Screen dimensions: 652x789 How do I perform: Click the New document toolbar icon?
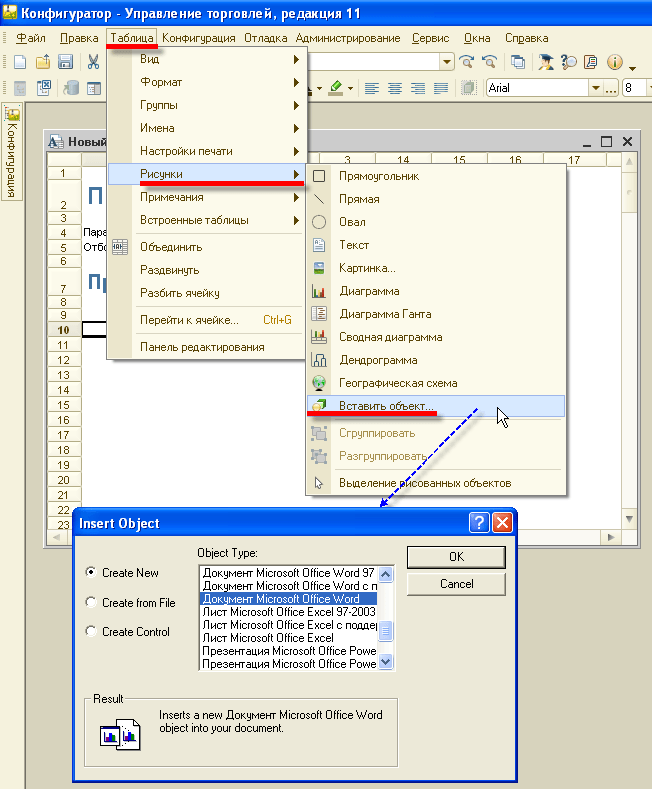pos(20,62)
